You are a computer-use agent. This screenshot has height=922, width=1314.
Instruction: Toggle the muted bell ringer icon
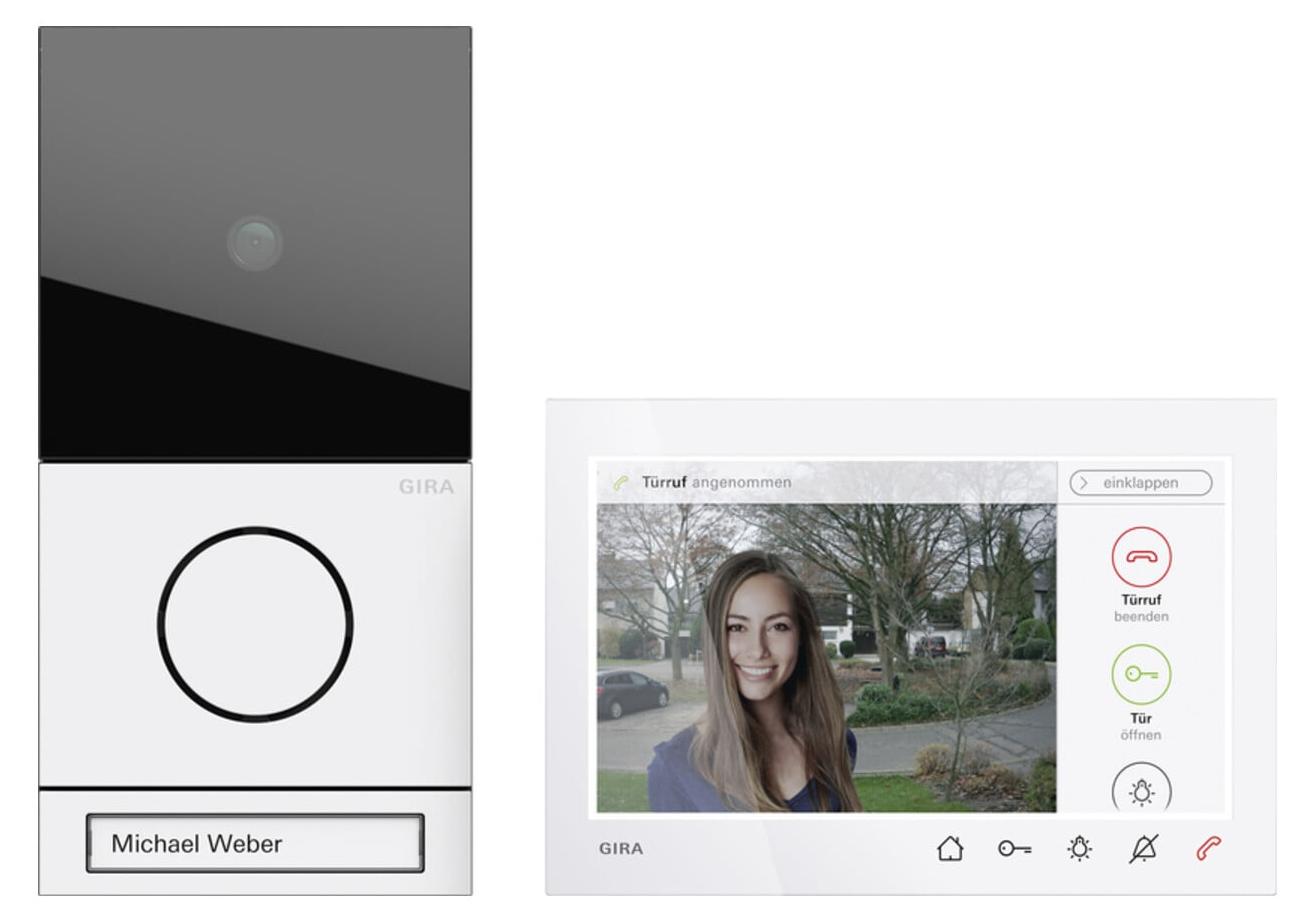[x=1143, y=849]
